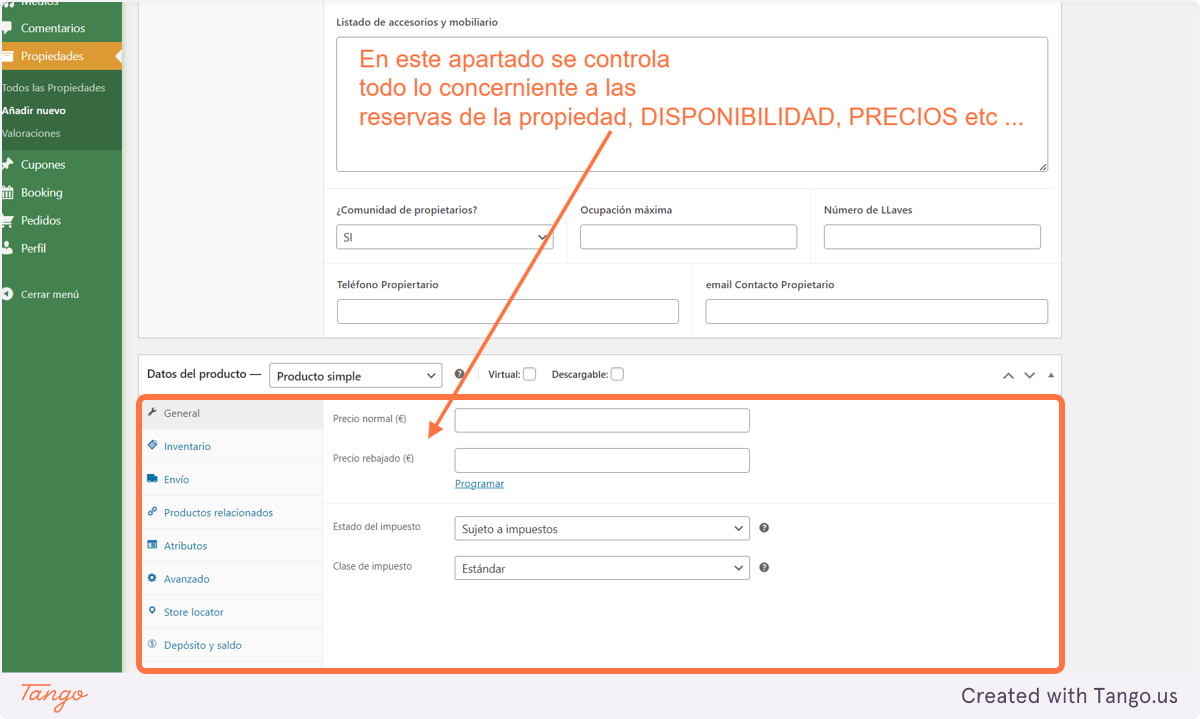Move Datos del producto panel down
The height and width of the screenshot is (719, 1200).
(1030, 375)
